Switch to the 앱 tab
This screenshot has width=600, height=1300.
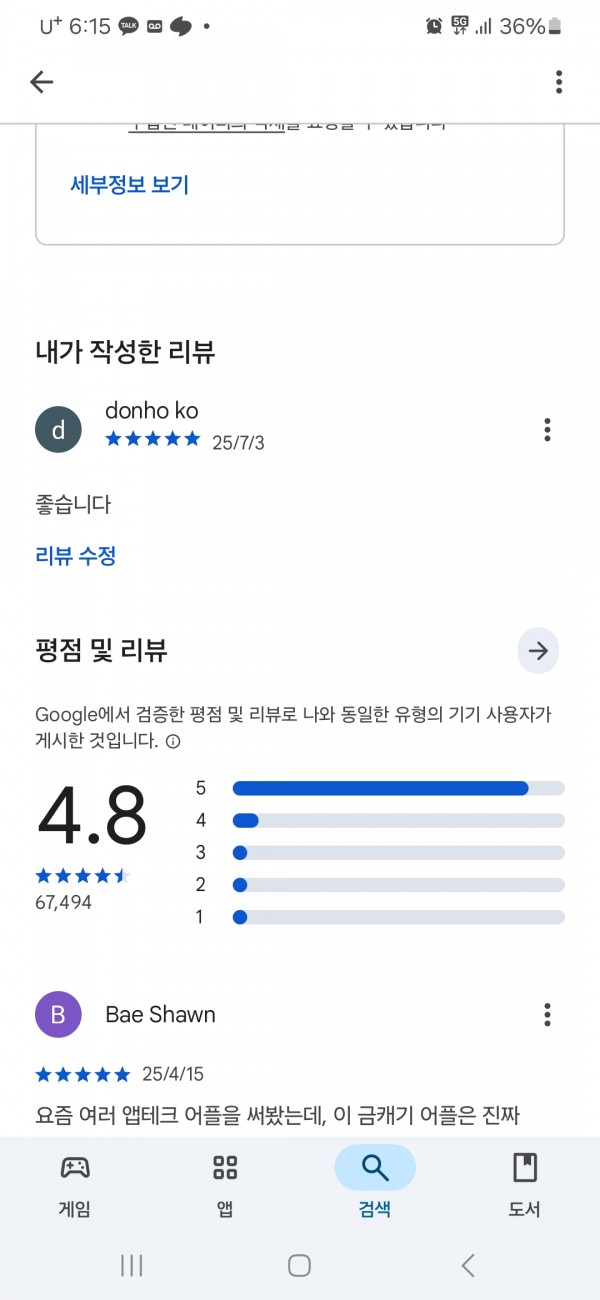225,1185
